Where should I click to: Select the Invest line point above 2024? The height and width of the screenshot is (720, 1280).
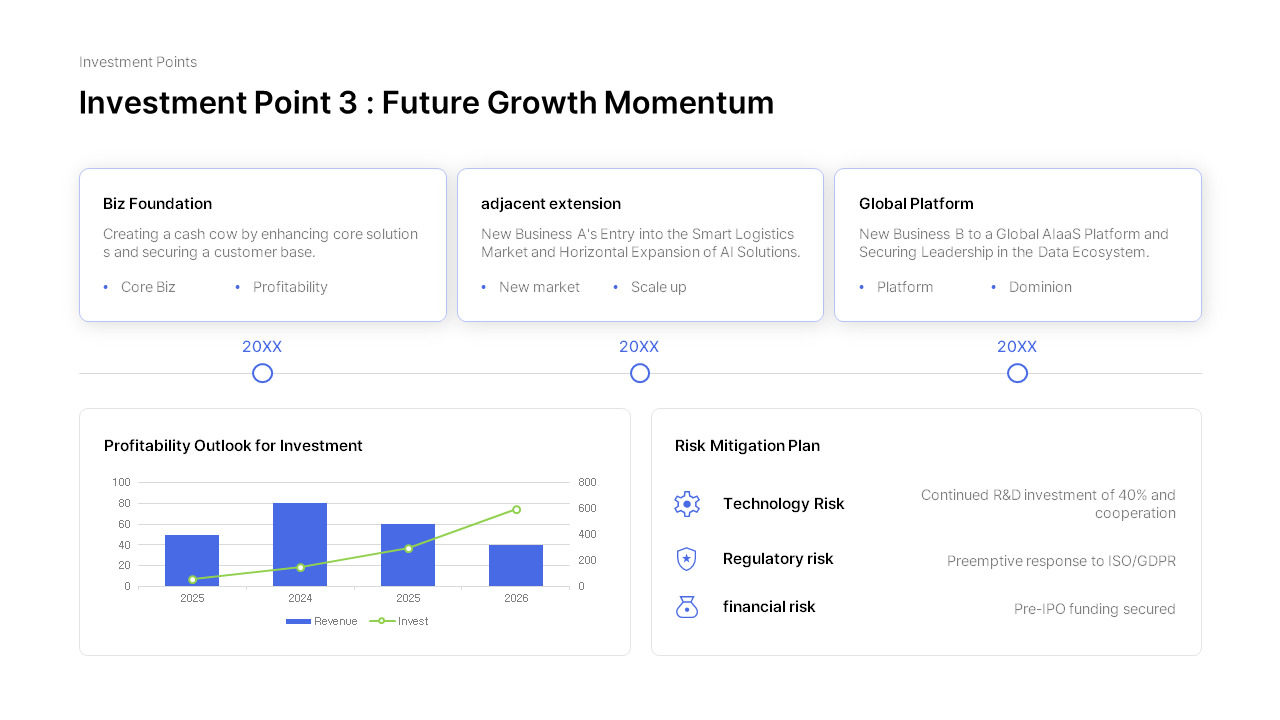pyautogui.click(x=300, y=567)
